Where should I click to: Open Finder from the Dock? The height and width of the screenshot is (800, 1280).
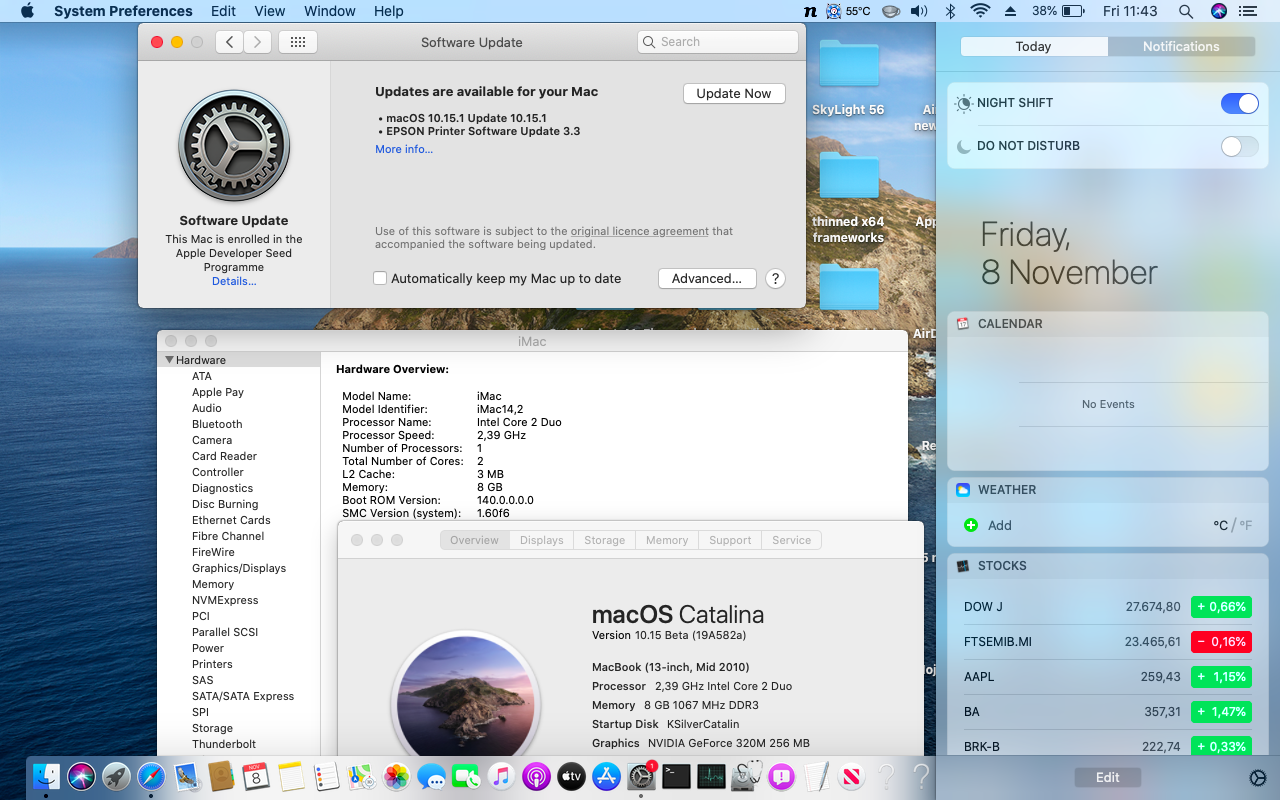(46, 776)
